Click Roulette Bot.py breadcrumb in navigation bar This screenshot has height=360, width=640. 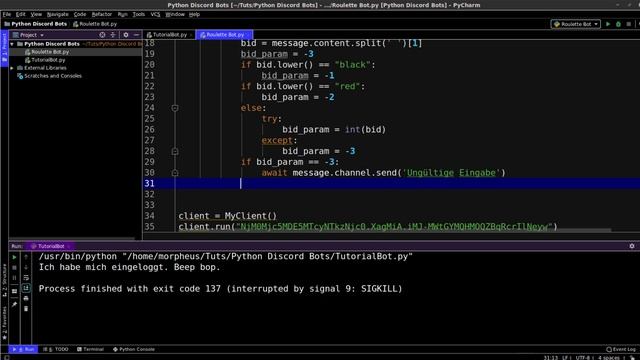pyautogui.click(x=95, y=24)
